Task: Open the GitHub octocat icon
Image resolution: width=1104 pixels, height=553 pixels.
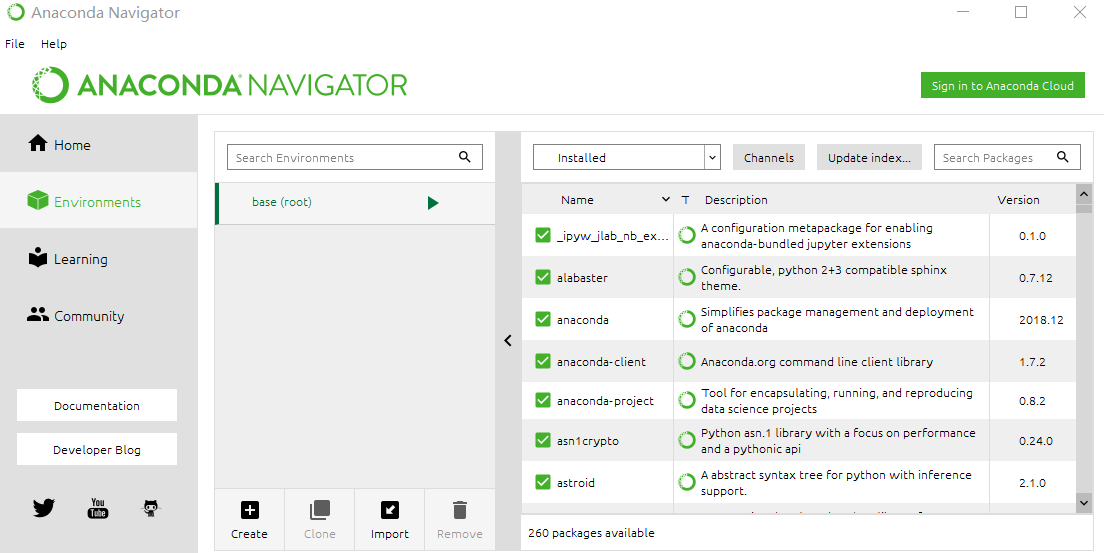Action: pos(151,508)
